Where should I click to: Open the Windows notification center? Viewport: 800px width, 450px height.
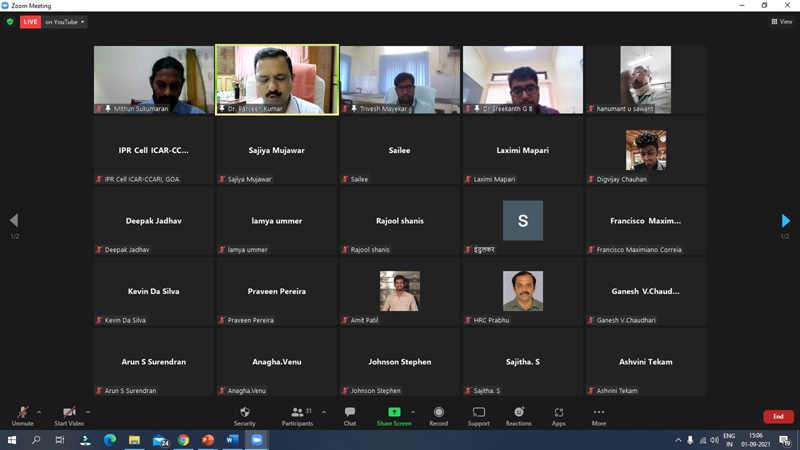pos(785,440)
